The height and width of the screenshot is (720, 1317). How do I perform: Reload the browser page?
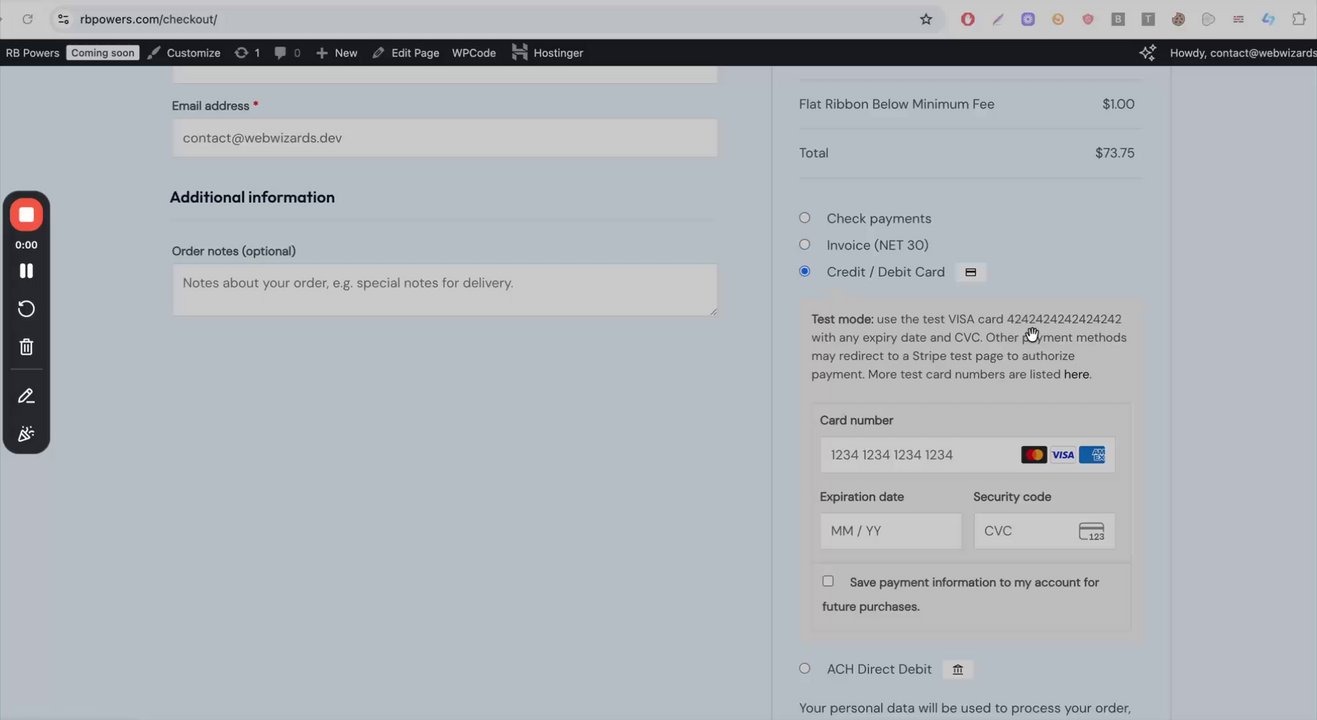coord(27,19)
